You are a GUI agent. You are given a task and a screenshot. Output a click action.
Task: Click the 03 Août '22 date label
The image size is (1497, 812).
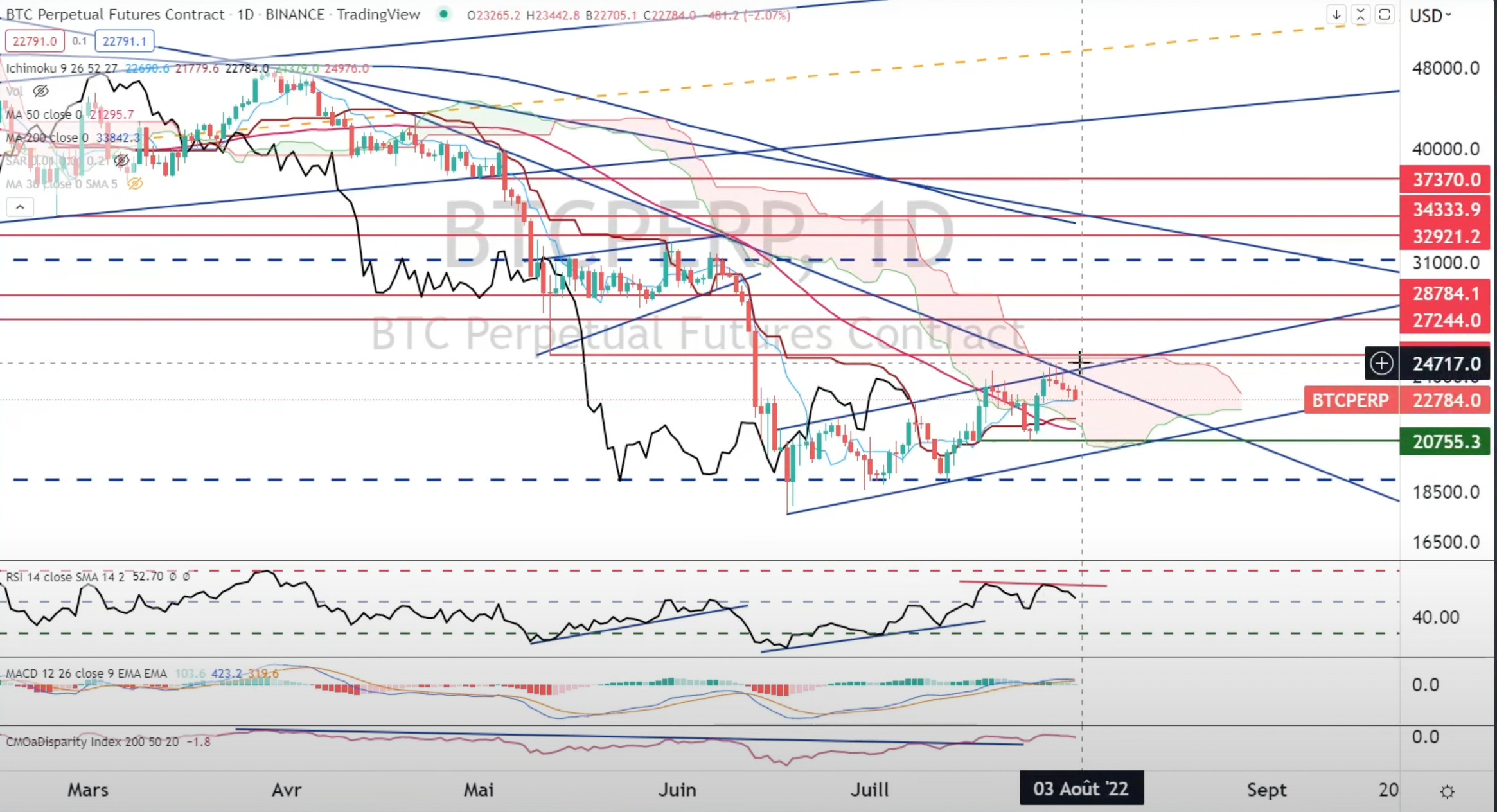point(1081,788)
